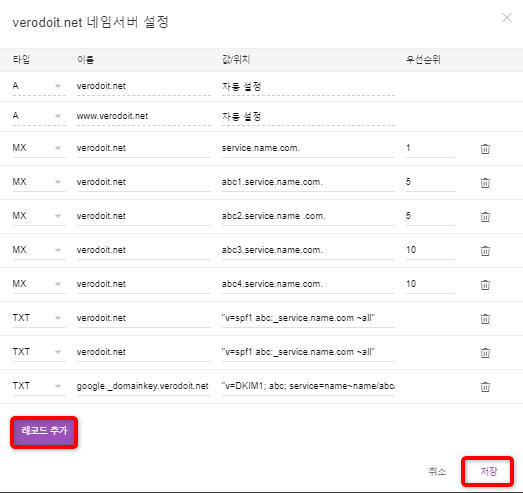
Task: Click 레코드 추가 button to add record
Action: point(44,431)
